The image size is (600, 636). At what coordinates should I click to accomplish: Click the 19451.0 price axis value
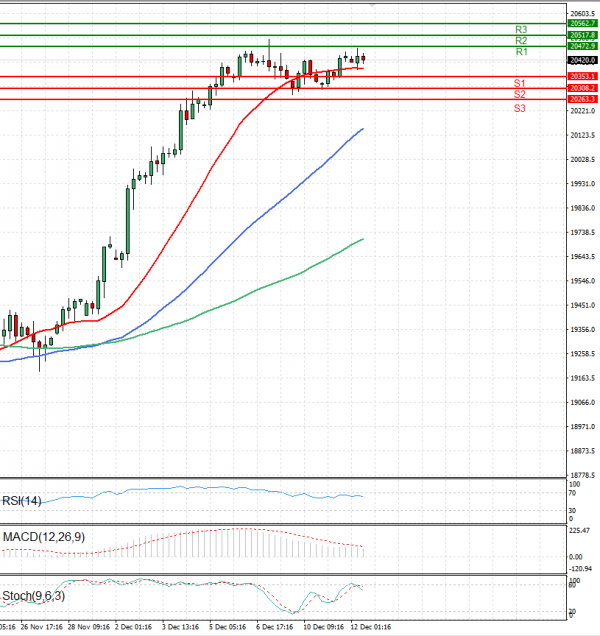583,305
